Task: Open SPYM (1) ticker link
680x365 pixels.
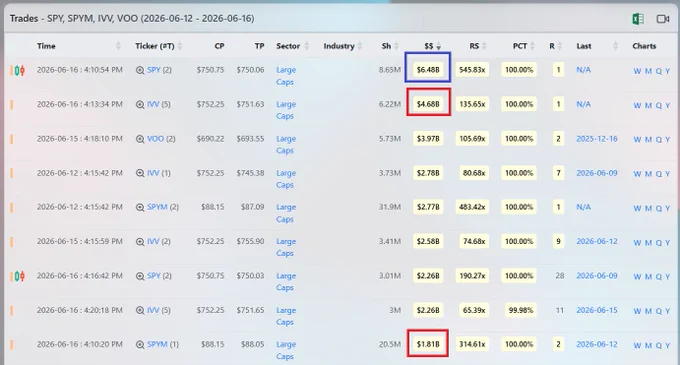Action: [x=157, y=344]
